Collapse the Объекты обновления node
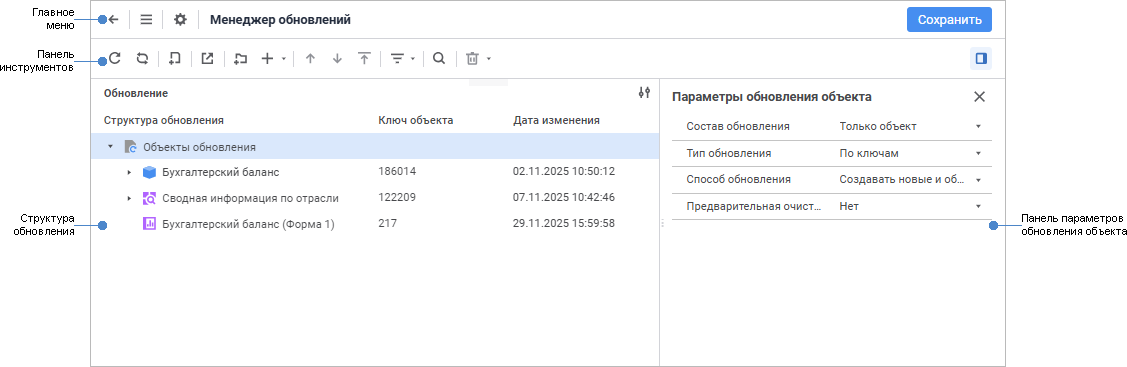1127x367 pixels. tap(110, 147)
